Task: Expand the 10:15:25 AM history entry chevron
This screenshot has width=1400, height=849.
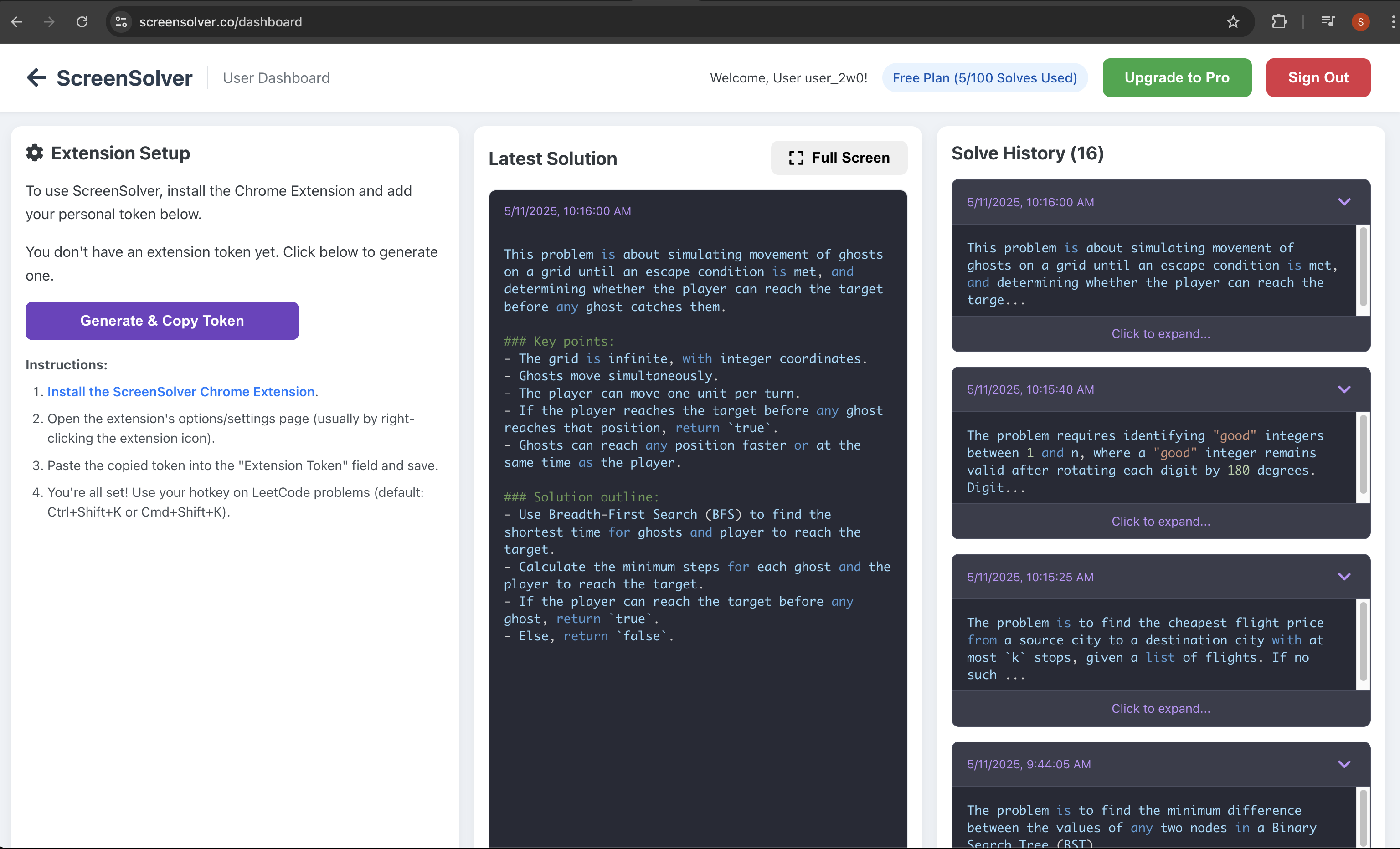Action: 1344,577
